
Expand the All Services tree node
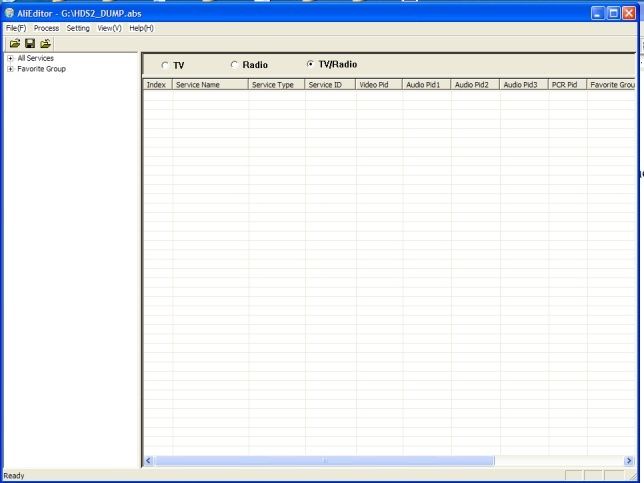tap(10, 58)
